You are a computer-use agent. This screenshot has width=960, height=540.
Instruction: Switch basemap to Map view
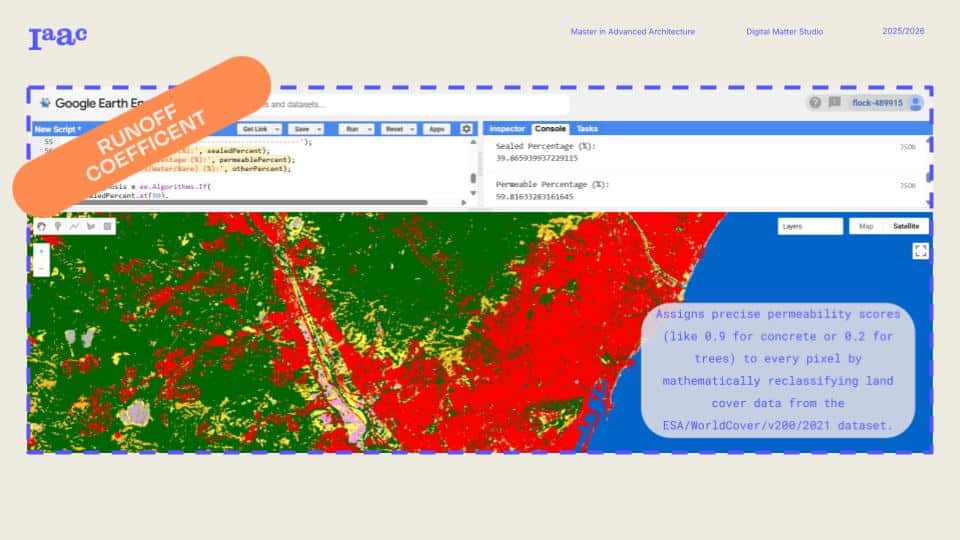(x=866, y=227)
